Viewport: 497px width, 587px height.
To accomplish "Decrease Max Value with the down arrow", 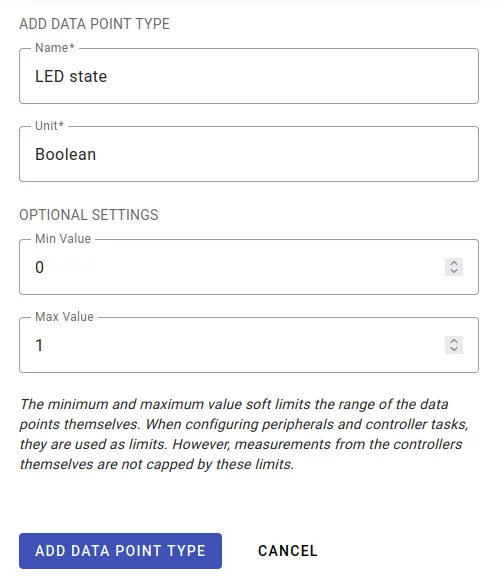I will pos(454,349).
